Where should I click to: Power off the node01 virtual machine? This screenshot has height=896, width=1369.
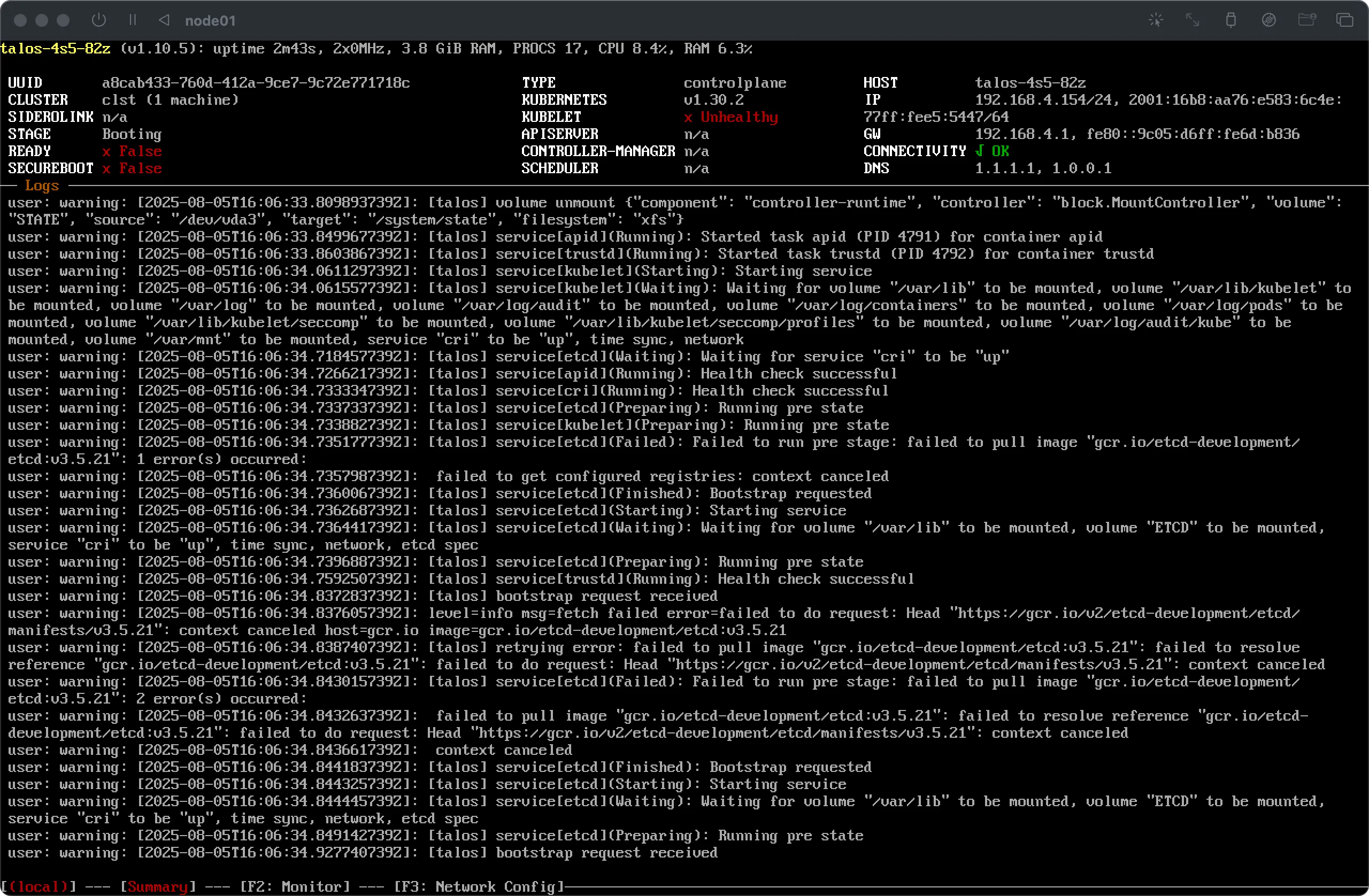[x=98, y=20]
